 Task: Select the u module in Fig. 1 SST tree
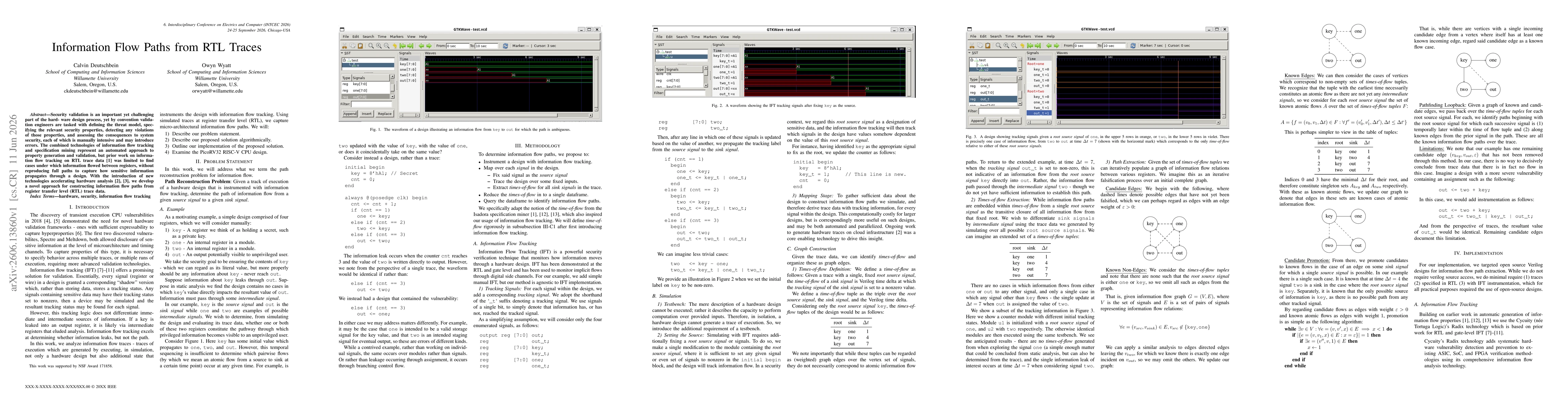[x=368, y=65]
